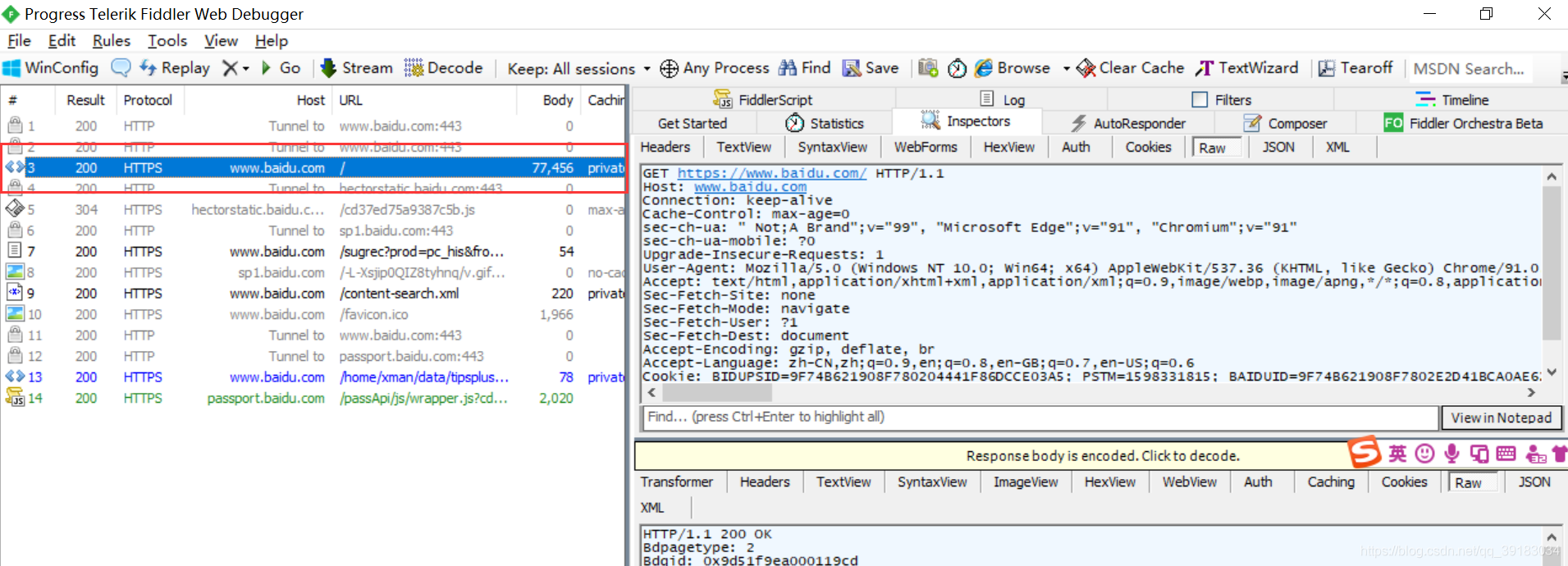Viewport: 1568px width, 566px height.
Task: Open Find sessions binoculars
Action: (x=804, y=68)
